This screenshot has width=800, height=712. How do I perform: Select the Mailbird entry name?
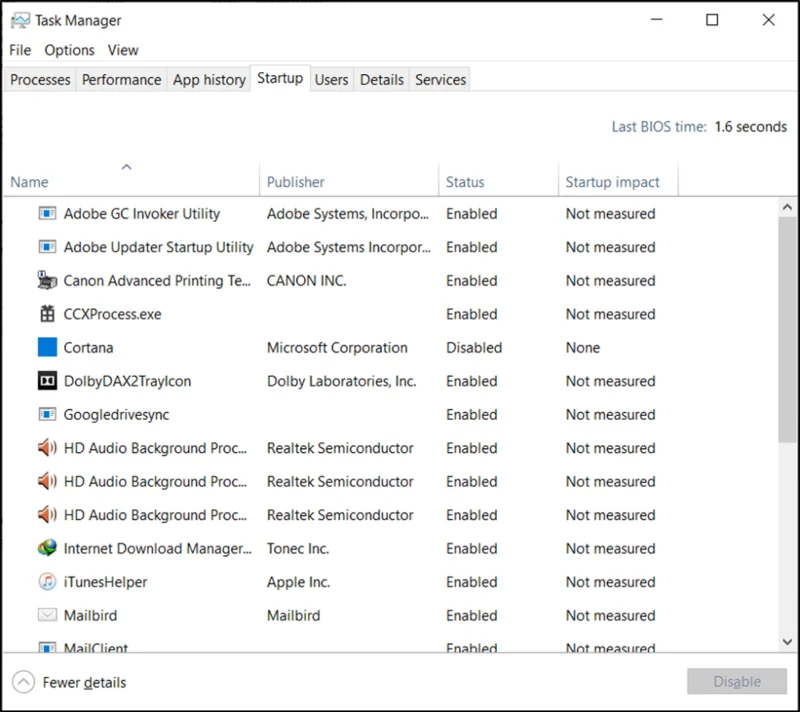coord(90,616)
